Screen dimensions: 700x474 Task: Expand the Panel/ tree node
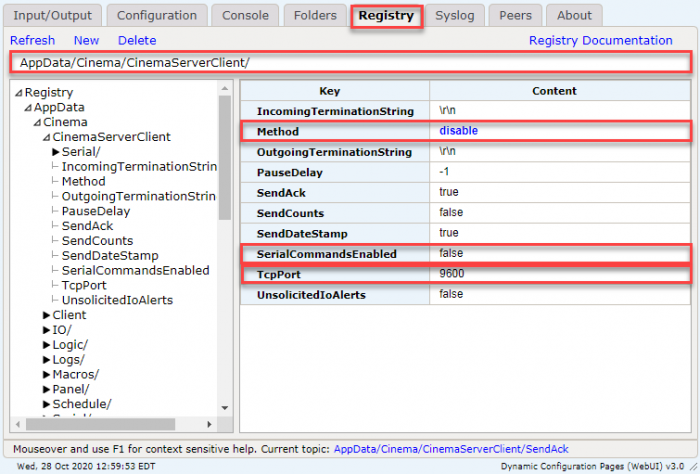(46, 390)
